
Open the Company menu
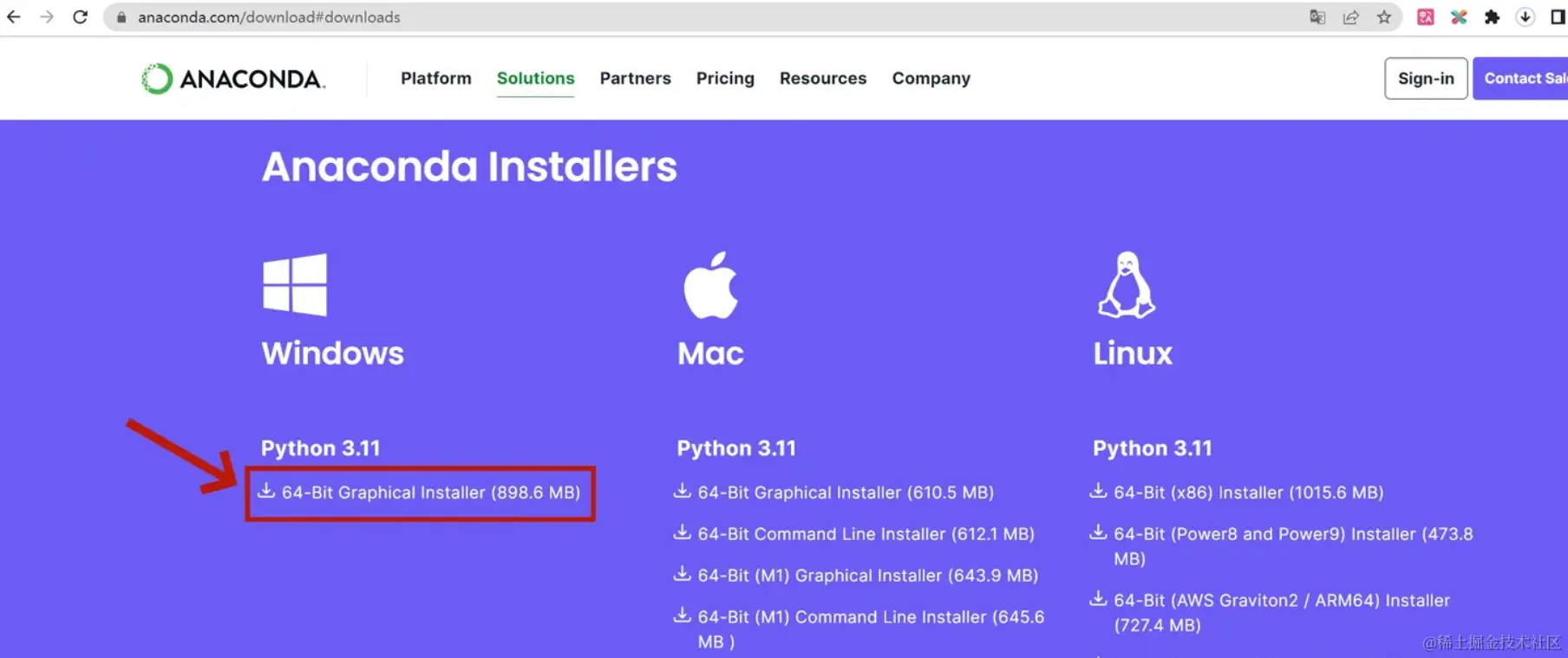pos(931,78)
